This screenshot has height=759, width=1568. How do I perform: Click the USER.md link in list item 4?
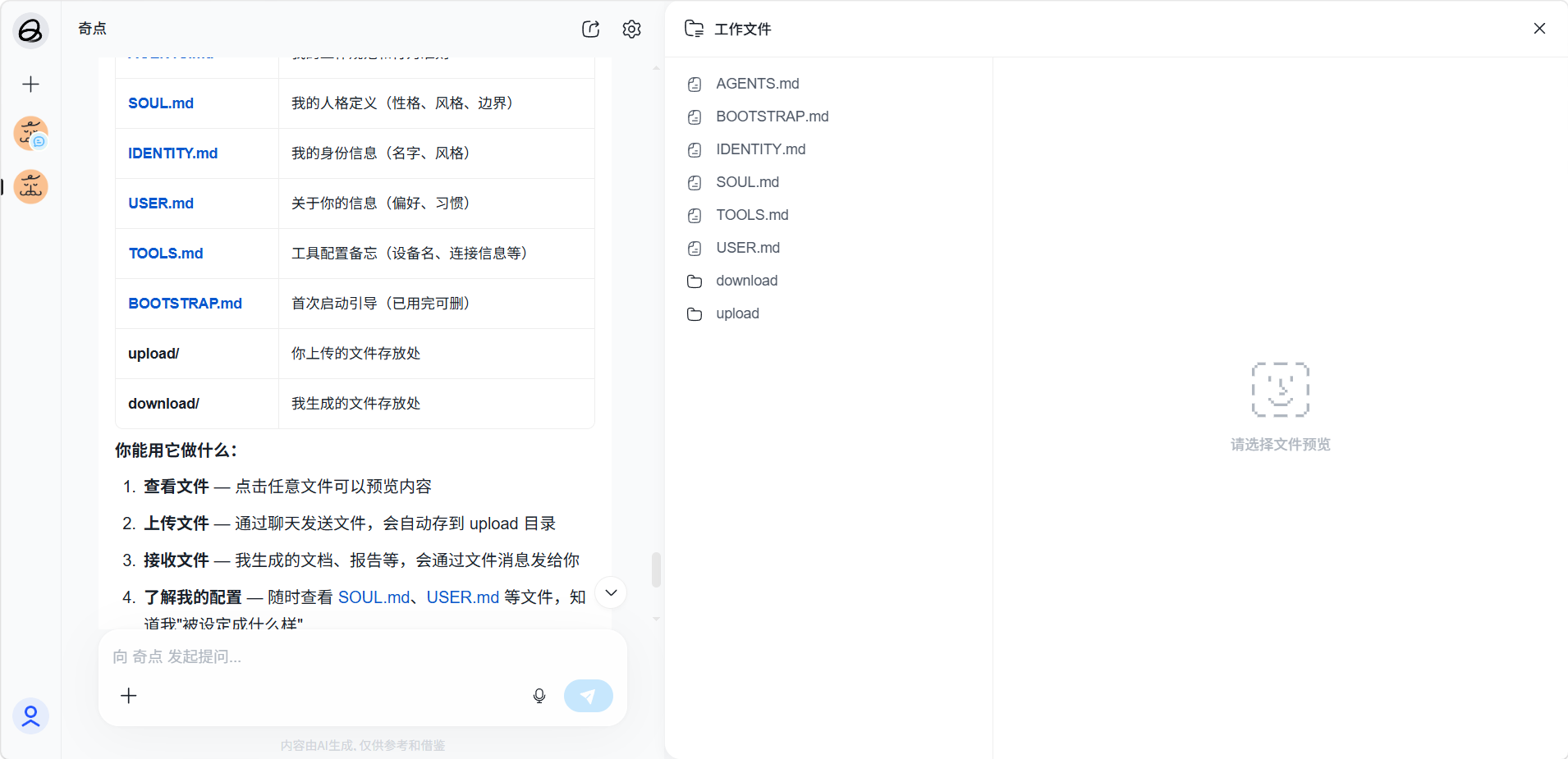(x=463, y=597)
